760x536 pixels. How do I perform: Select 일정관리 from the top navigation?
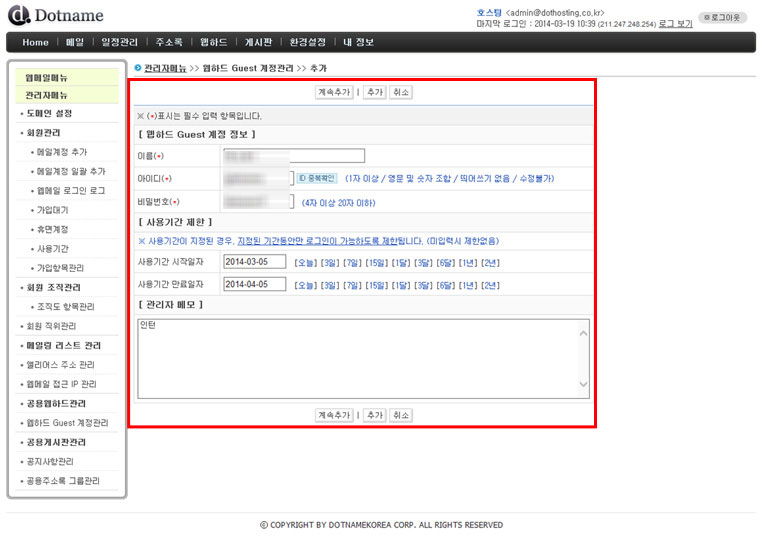click(x=119, y=42)
